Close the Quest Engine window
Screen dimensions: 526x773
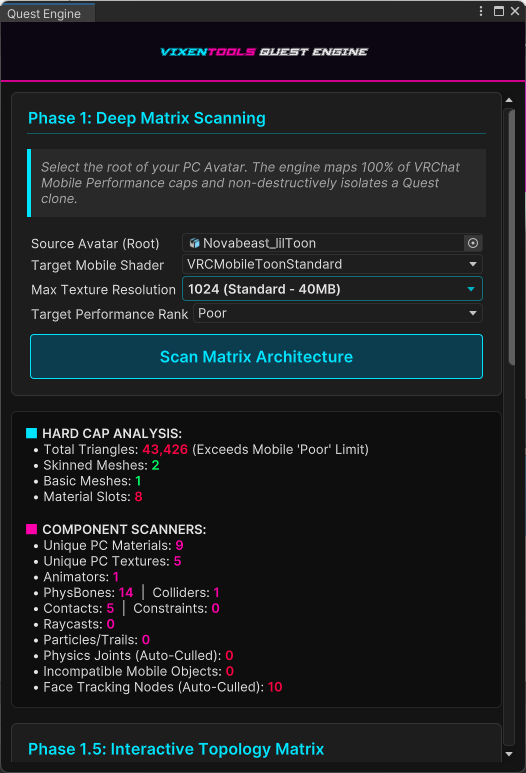(x=515, y=11)
